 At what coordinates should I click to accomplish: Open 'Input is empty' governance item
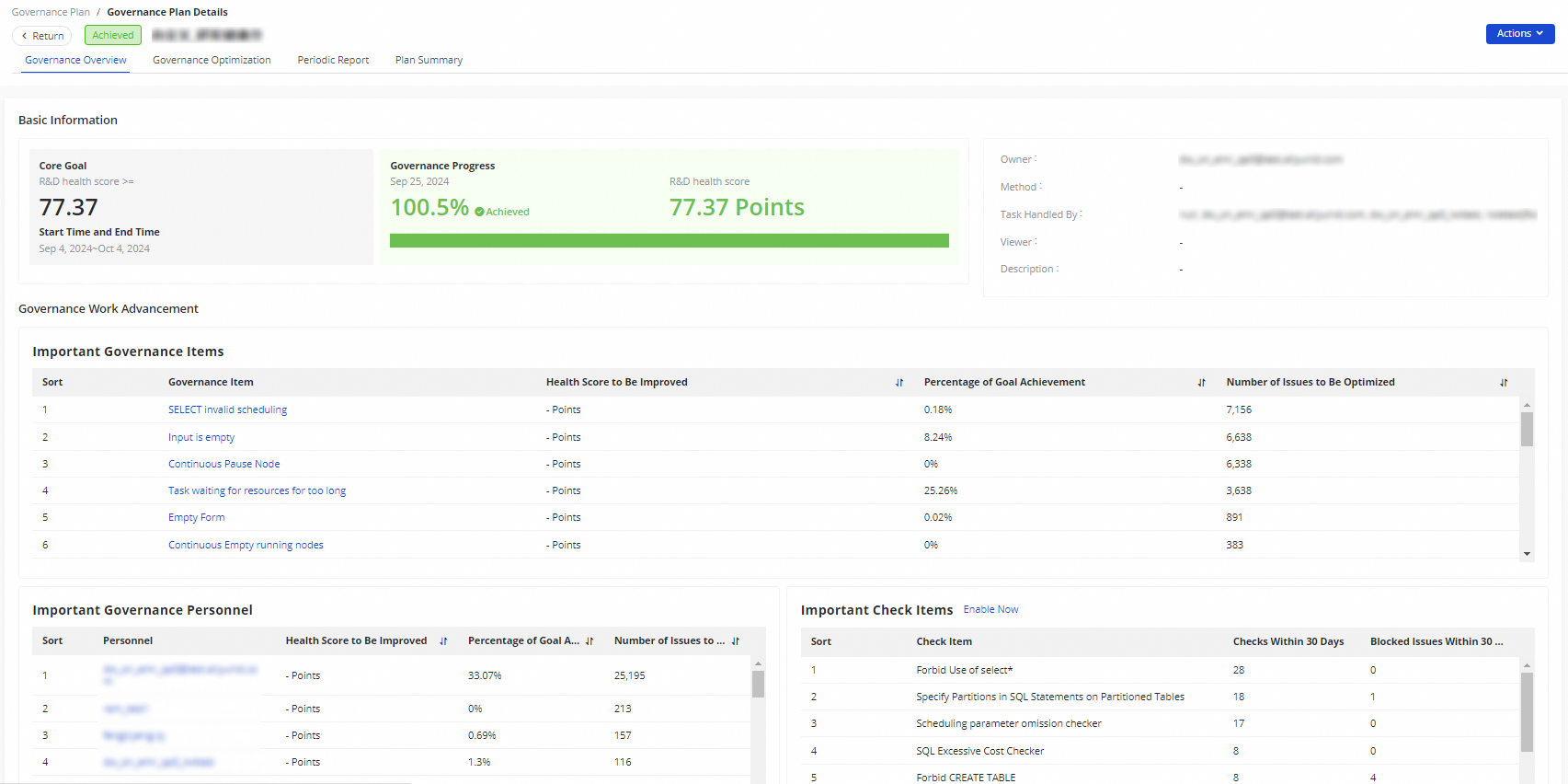pyautogui.click(x=201, y=437)
